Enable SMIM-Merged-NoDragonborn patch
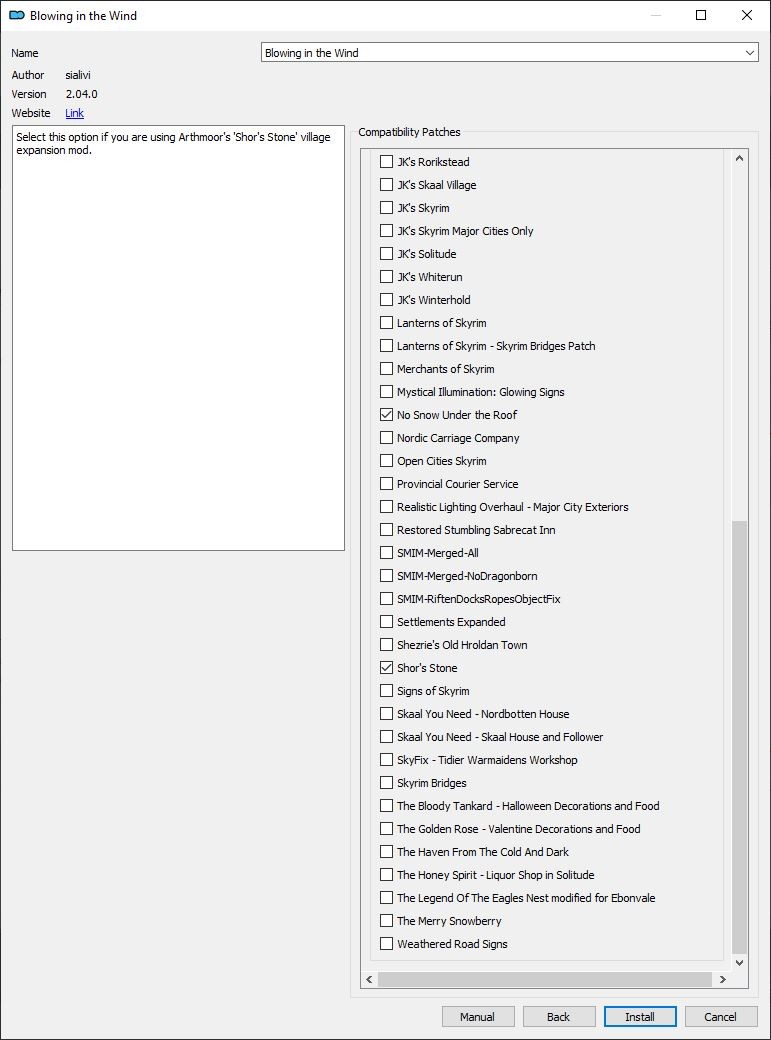771x1040 pixels. coord(386,576)
